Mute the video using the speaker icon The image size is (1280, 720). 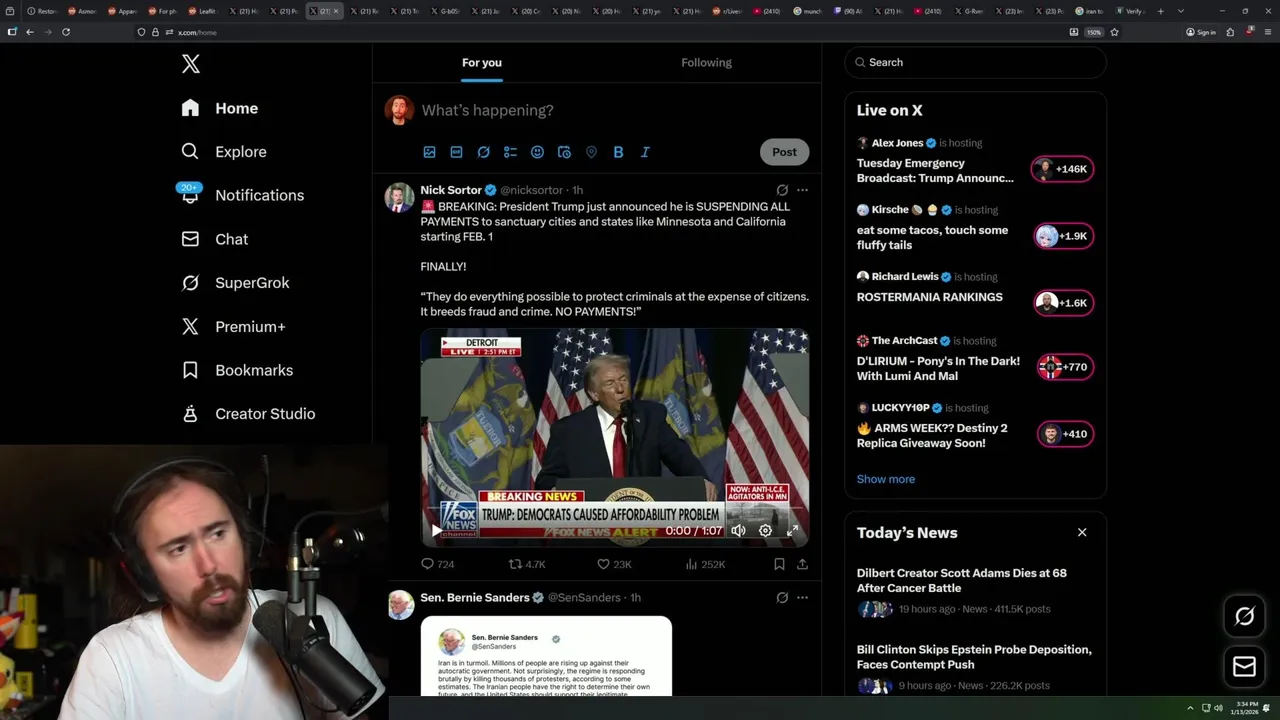click(x=738, y=531)
